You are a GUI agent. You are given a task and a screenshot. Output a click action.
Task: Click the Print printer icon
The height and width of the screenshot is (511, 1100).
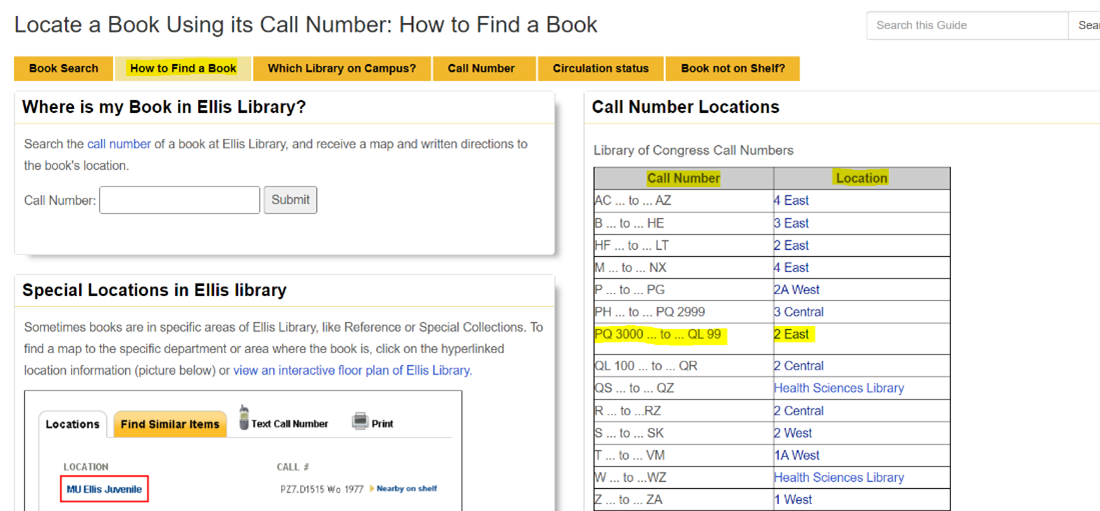click(x=360, y=422)
